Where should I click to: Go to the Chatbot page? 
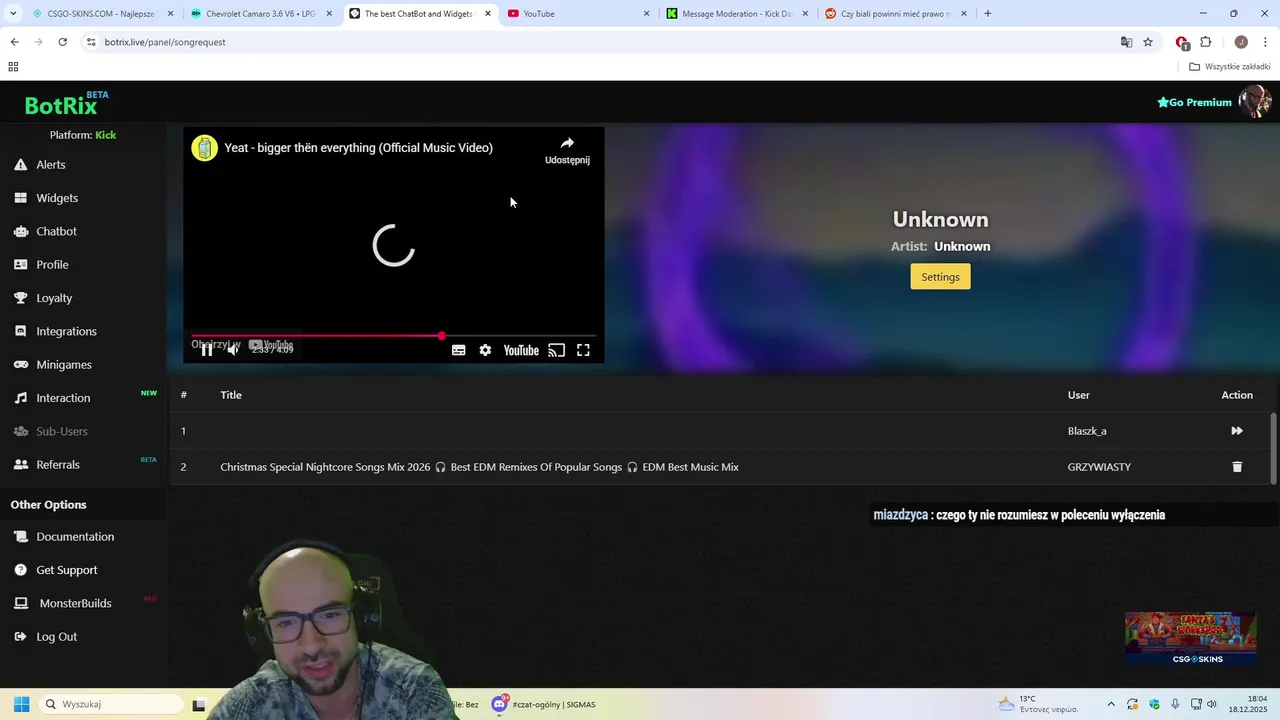pyautogui.click(x=56, y=231)
